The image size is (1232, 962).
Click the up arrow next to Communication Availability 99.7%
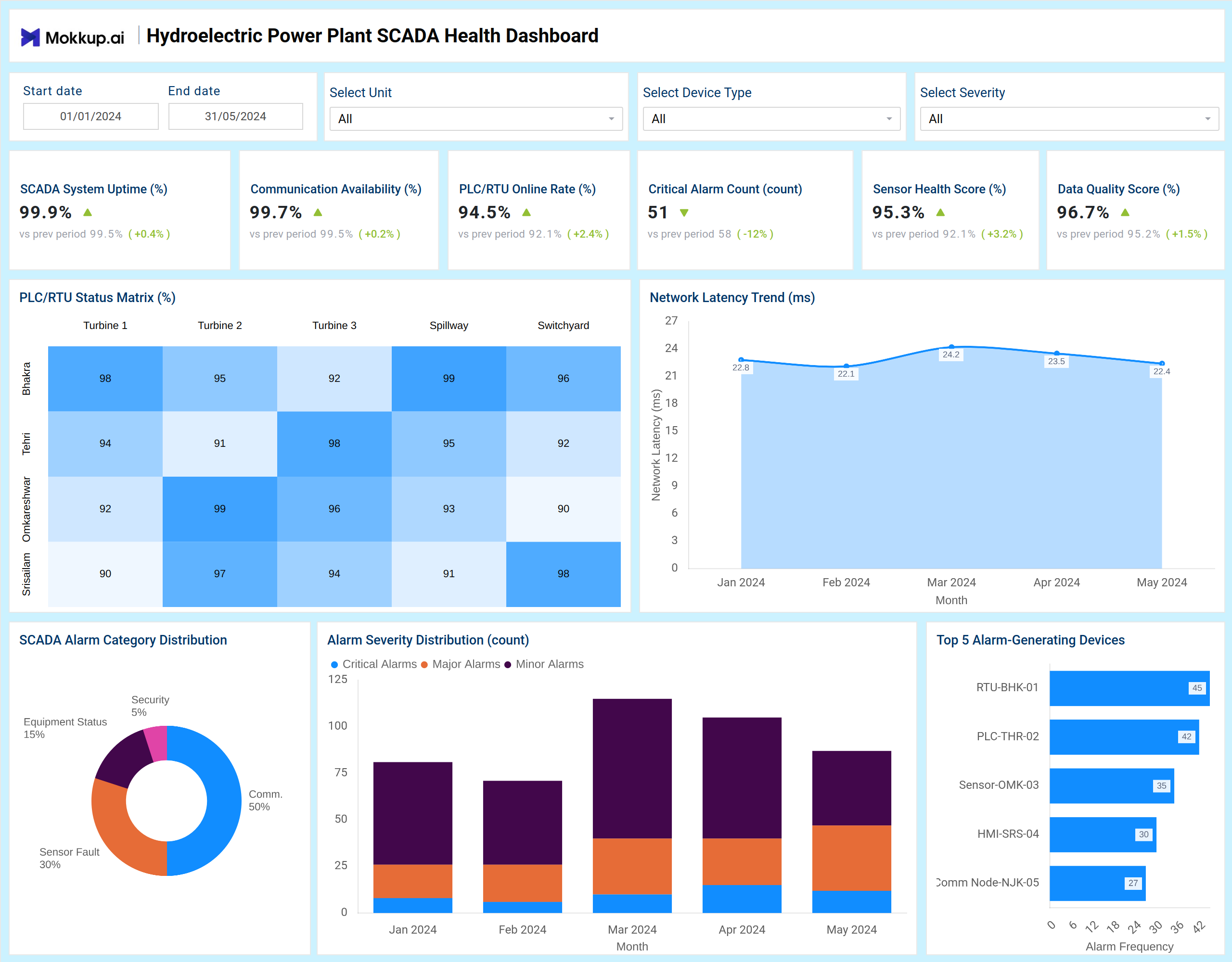click(x=318, y=213)
